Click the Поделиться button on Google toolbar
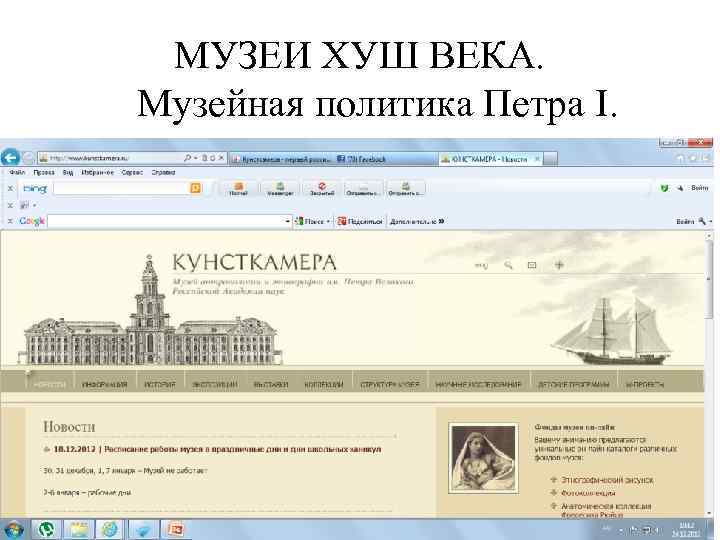 tap(360, 221)
